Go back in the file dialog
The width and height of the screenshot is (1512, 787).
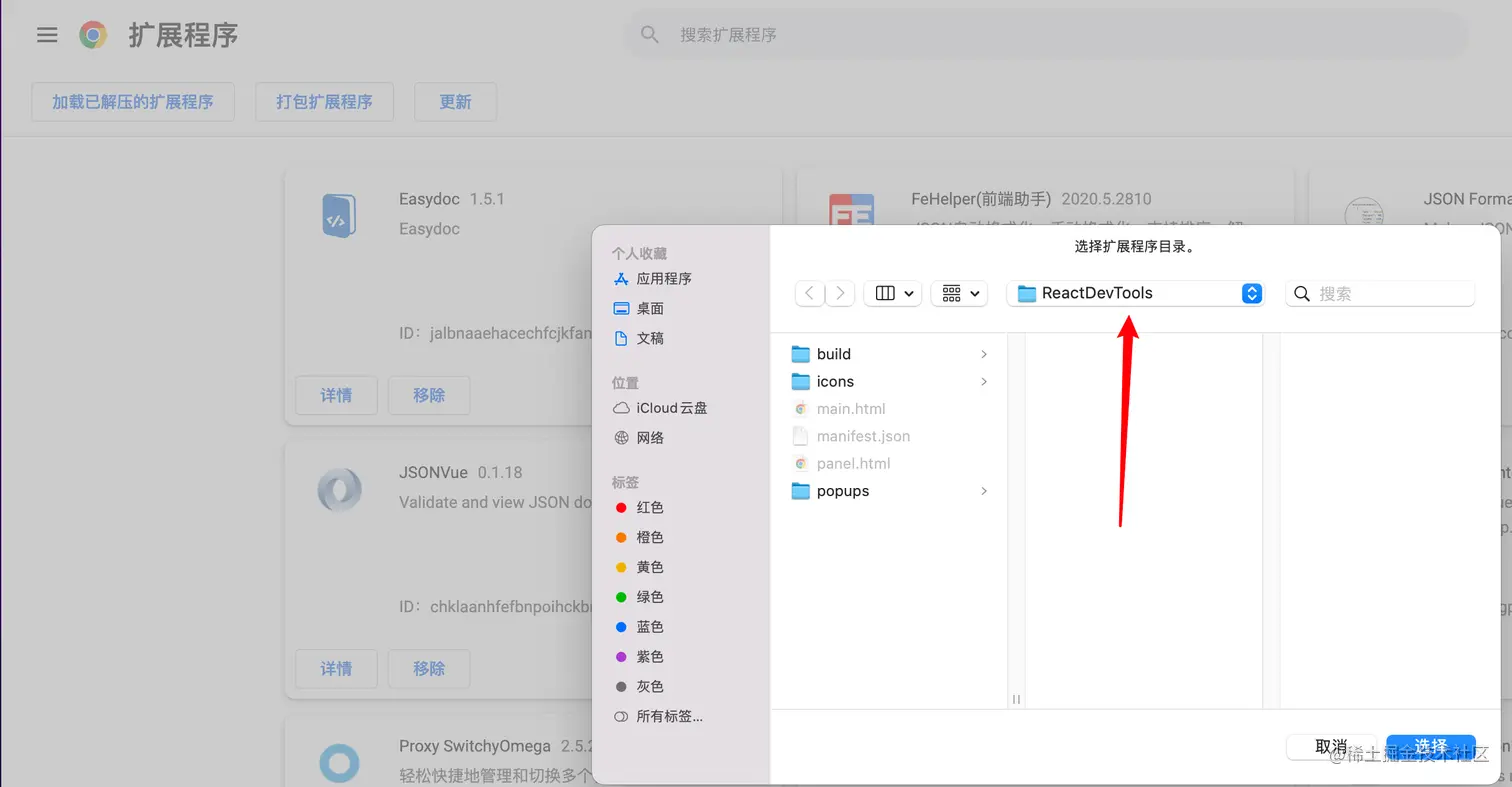click(810, 293)
